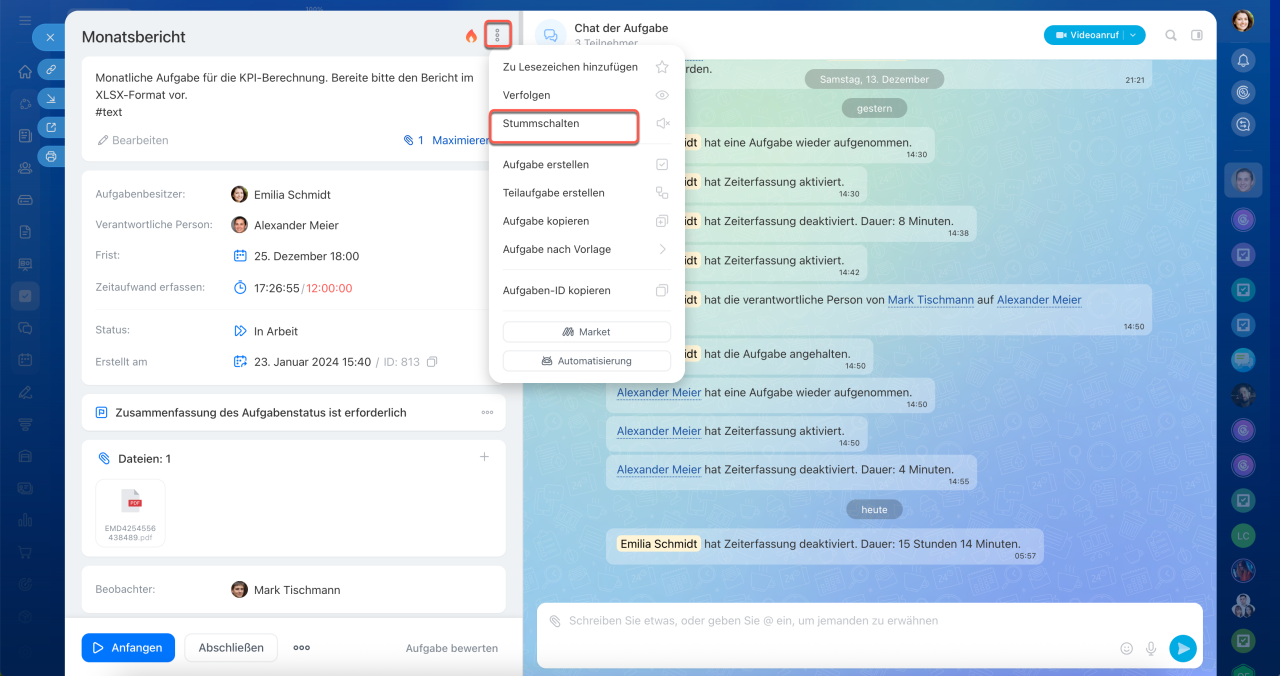Open Mark Tischmann link in chat
The image size is (1280, 676).
930,300
